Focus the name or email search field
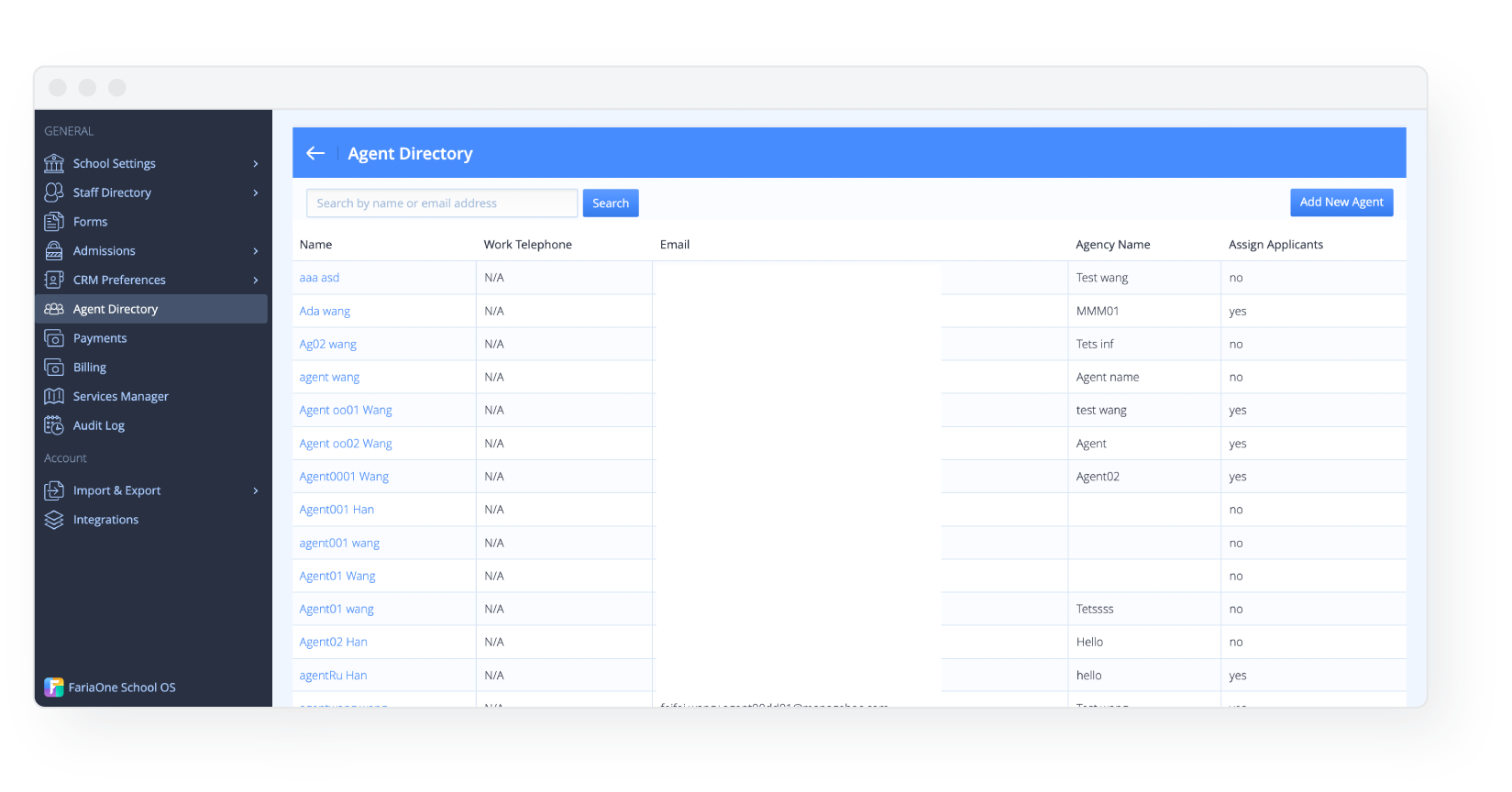1512x792 pixels. [x=441, y=203]
